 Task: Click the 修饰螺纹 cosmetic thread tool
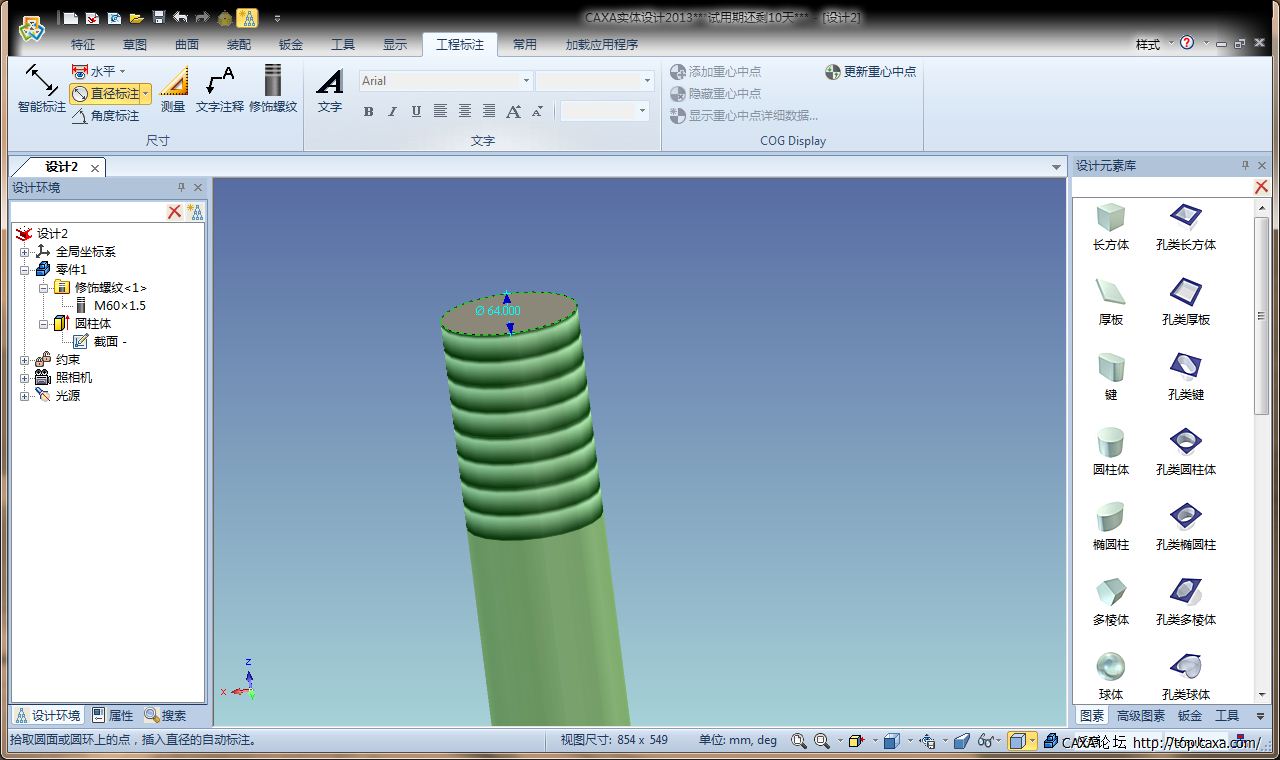[x=273, y=88]
